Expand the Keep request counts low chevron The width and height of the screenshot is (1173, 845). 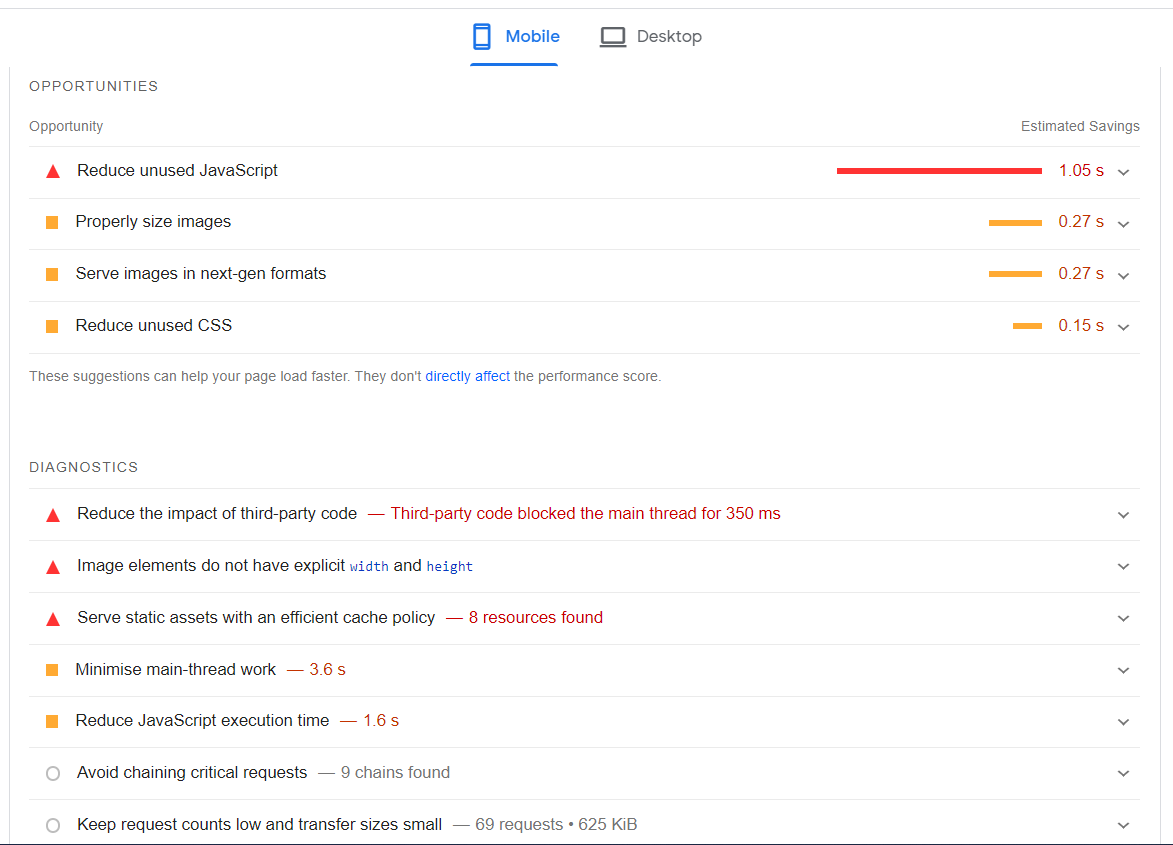tap(1124, 826)
